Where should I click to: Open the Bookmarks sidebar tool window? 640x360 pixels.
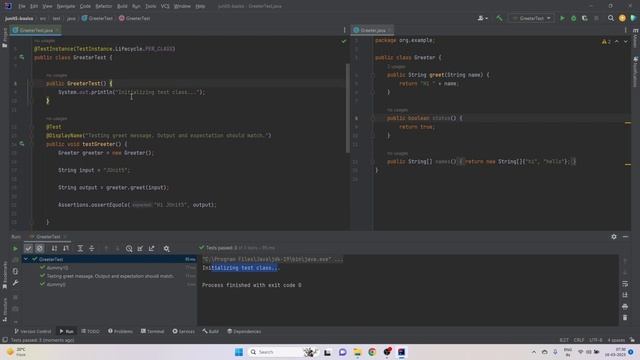pyautogui.click(x=4, y=276)
